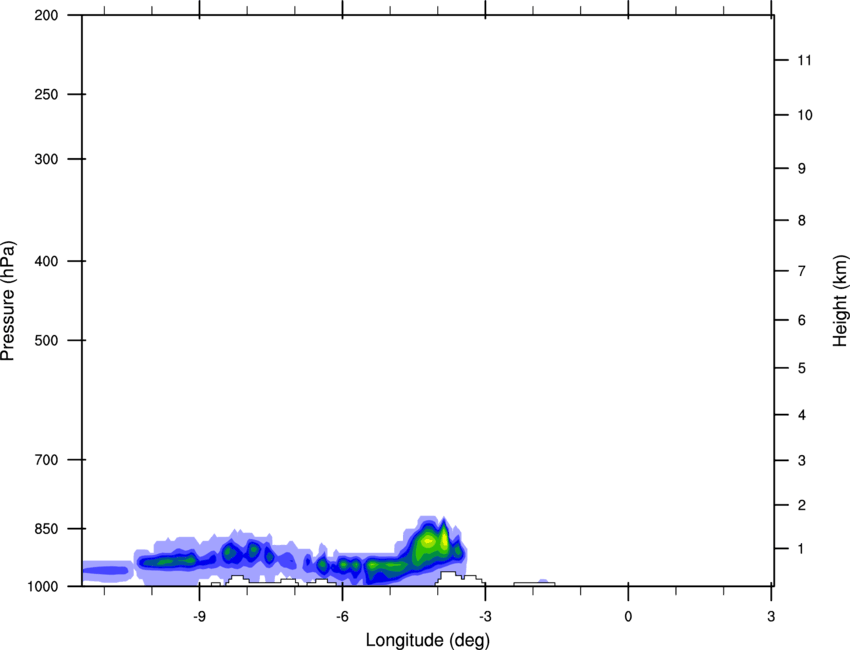The height and width of the screenshot is (650, 850).
Task: Click the 'Pressure (hPa)' axis title
Action: [x=8, y=300]
